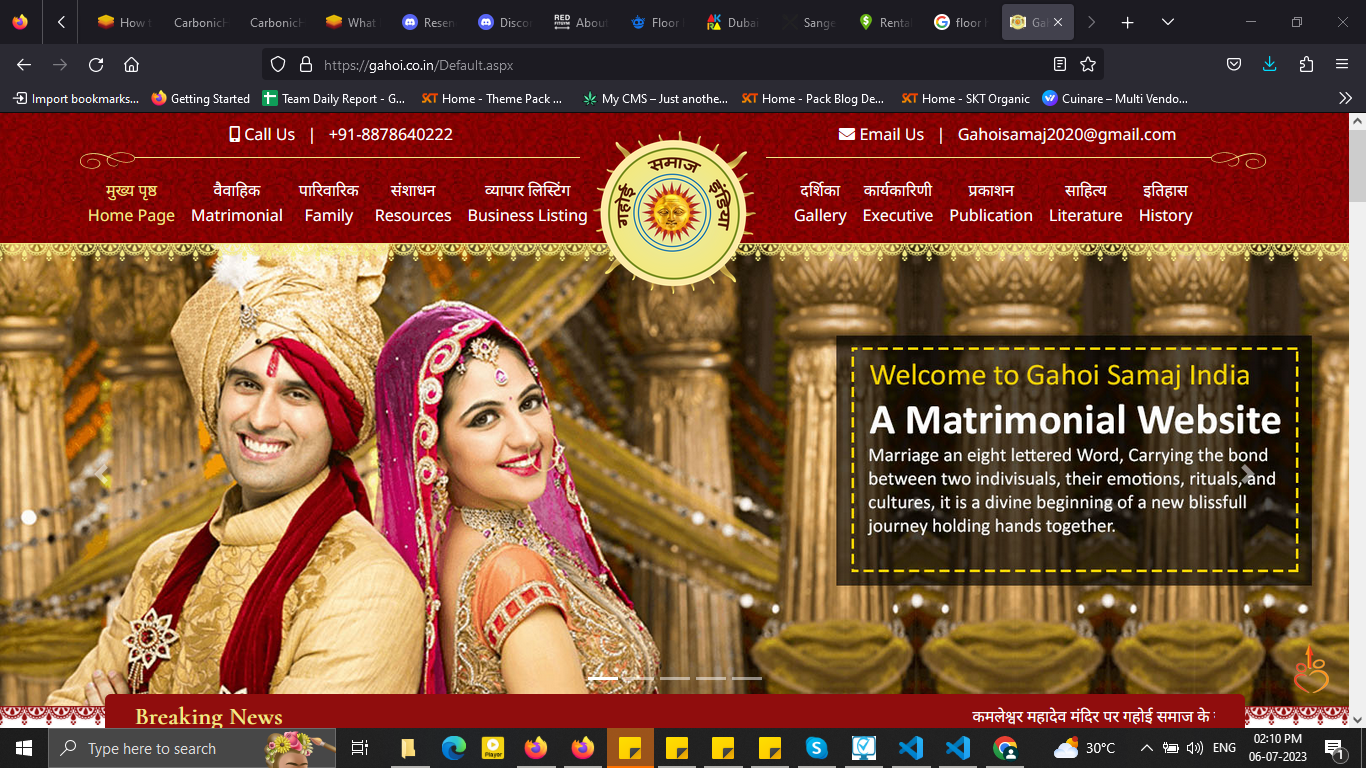Open the Firefox application menu
1366x768 pixels.
pos(1342,65)
